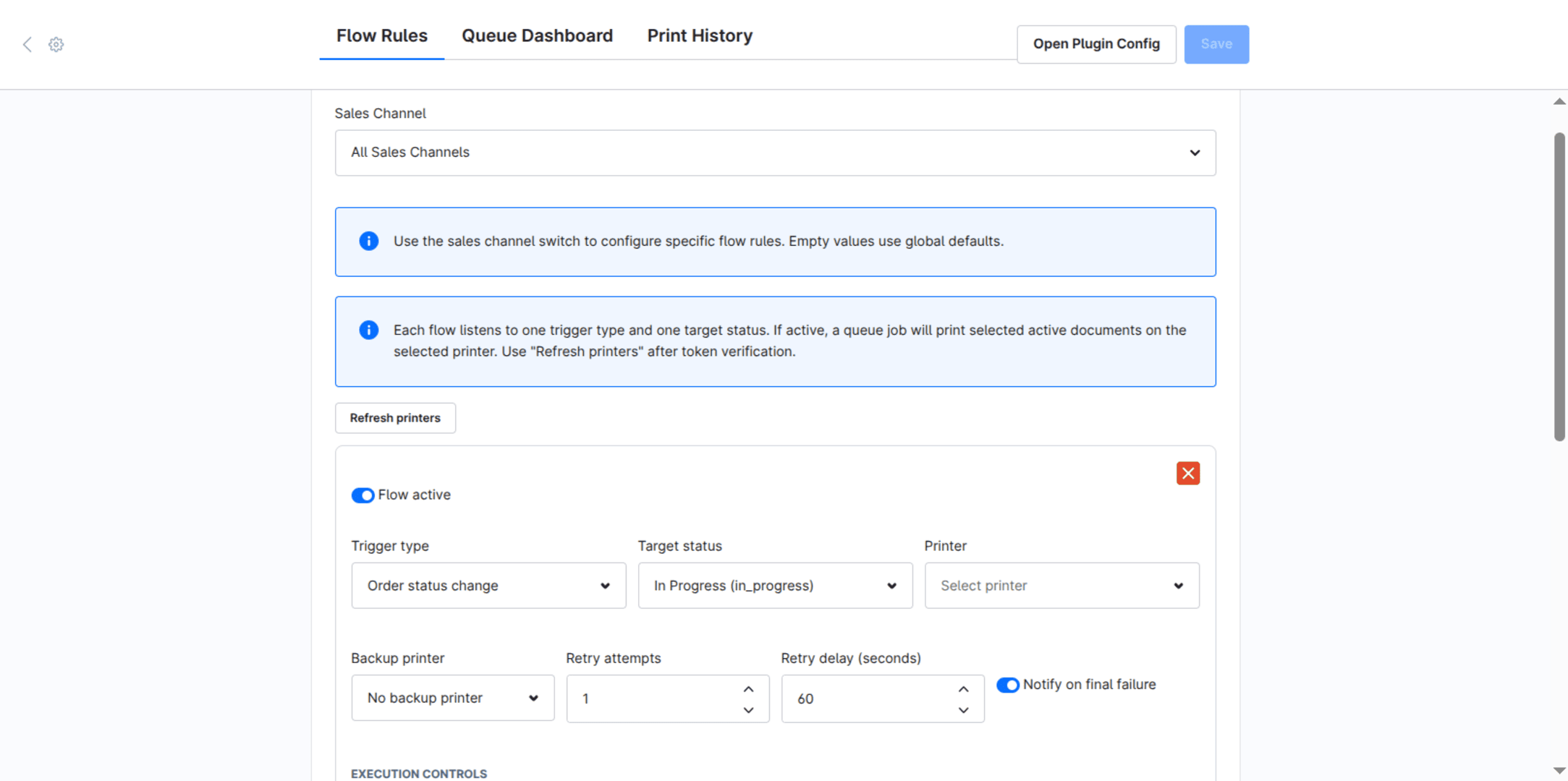This screenshot has height=781, width=1568.
Task: Click the Refresh printers button
Action: pyautogui.click(x=395, y=418)
